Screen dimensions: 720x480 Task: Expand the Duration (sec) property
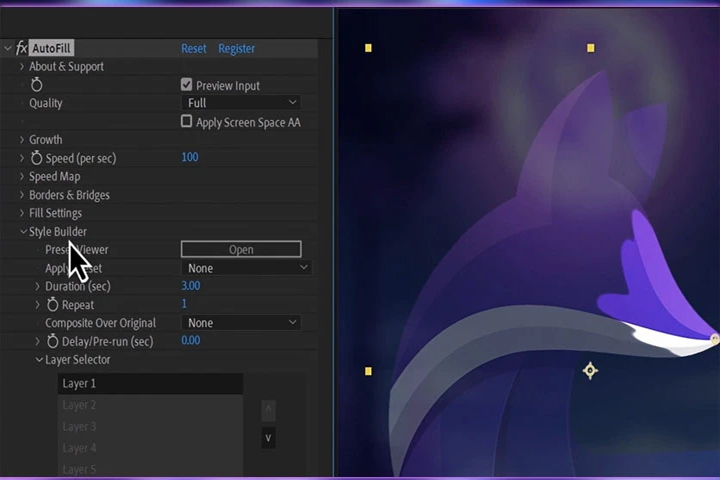(38, 286)
